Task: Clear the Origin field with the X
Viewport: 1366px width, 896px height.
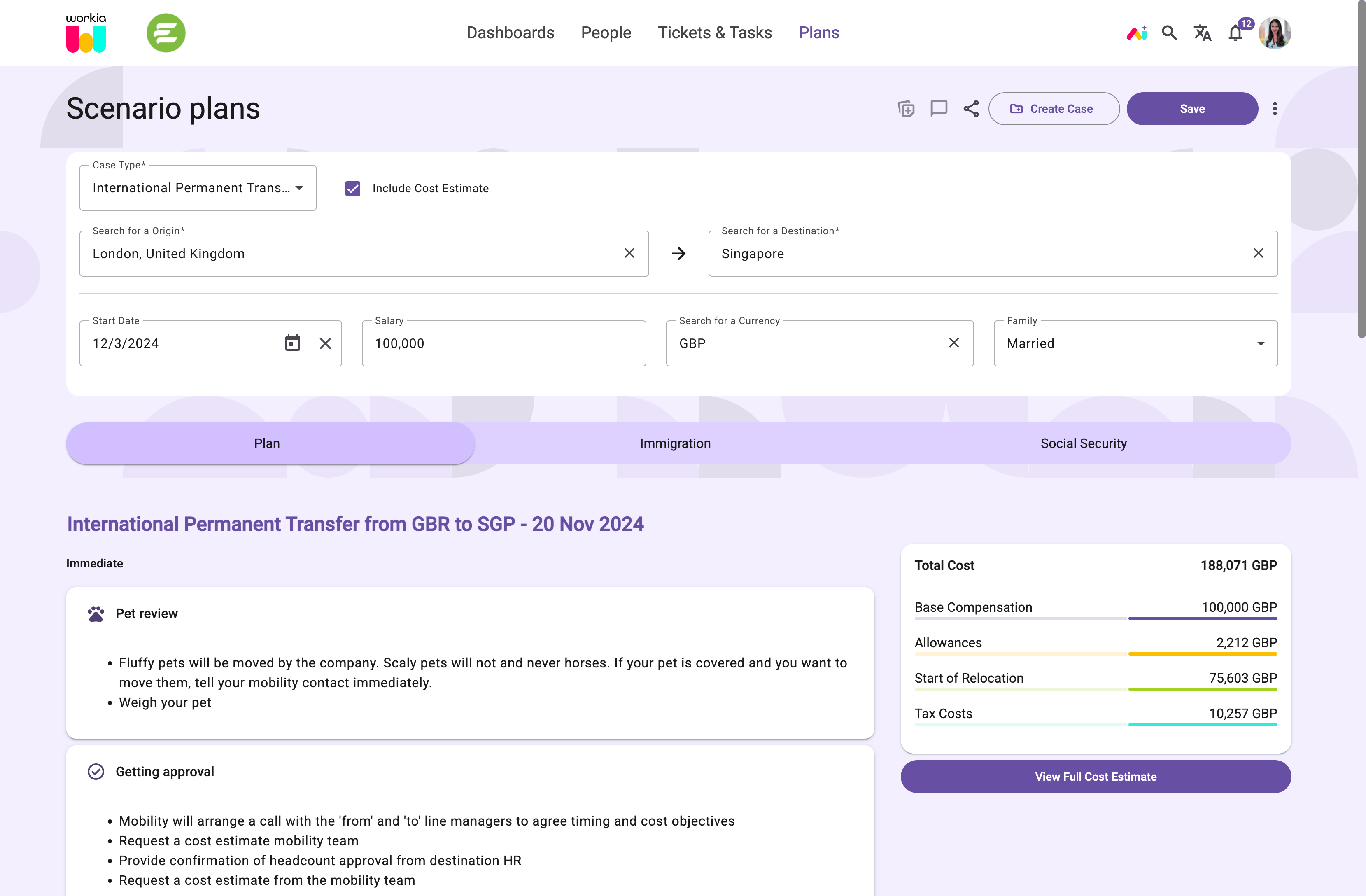Action: pyautogui.click(x=629, y=252)
